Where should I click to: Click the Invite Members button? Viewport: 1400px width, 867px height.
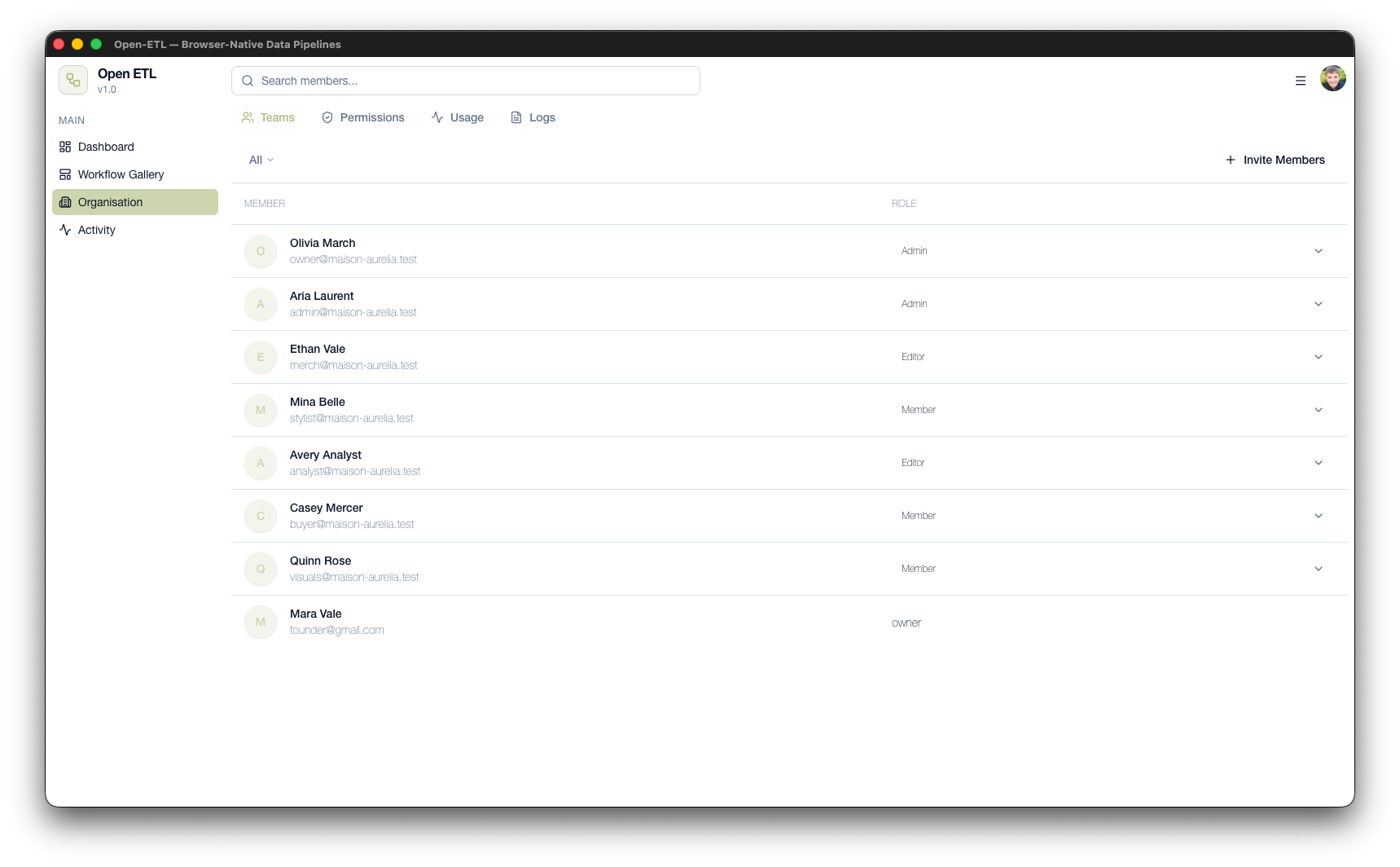[1275, 160]
